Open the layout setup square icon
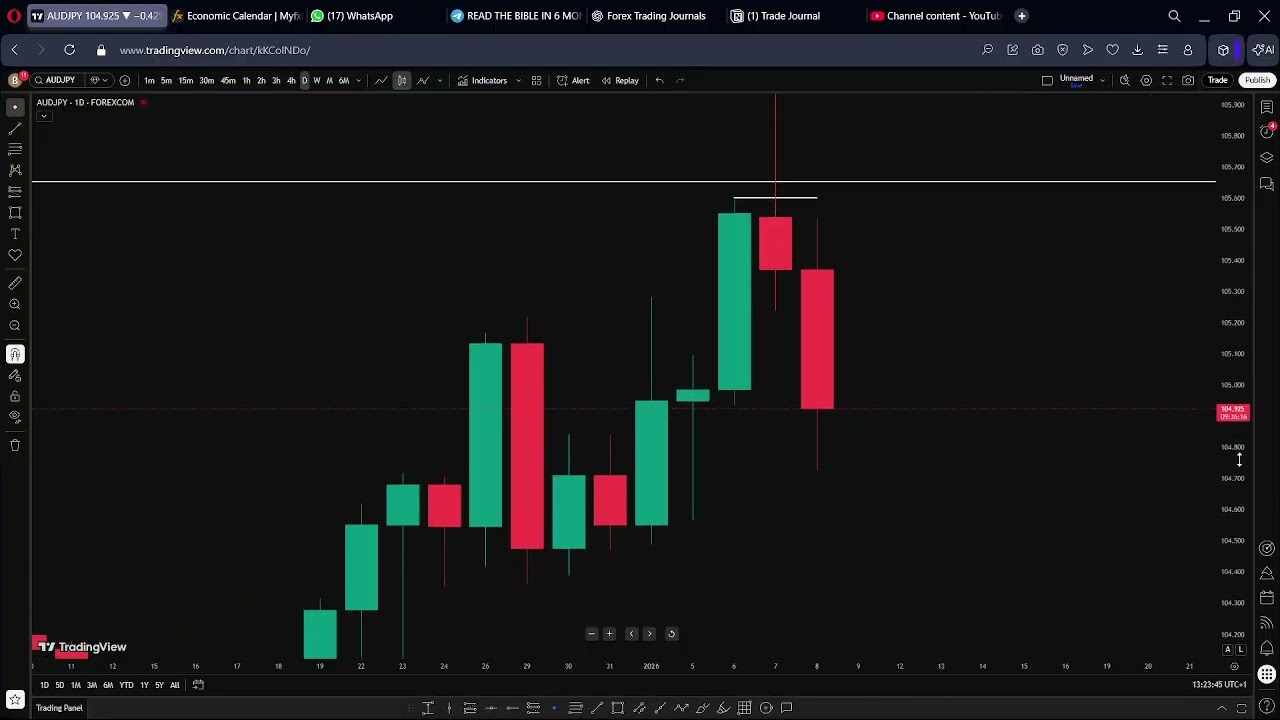This screenshot has width=1280, height=720. click(x=1047, y=80)
